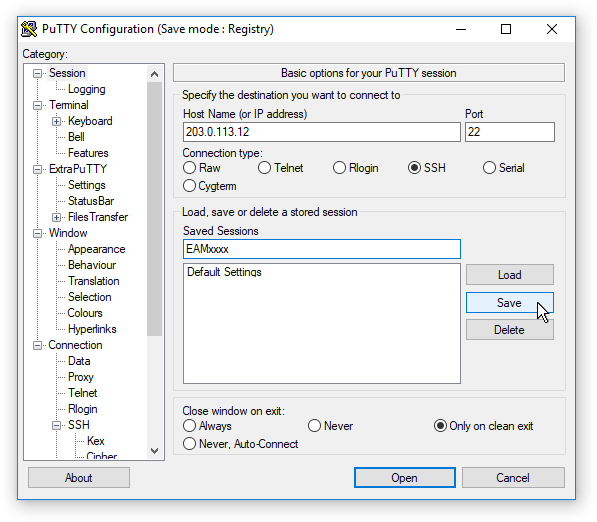Collapse the Session tree node
Screen dimensions: 597x522
click(37, 73)
